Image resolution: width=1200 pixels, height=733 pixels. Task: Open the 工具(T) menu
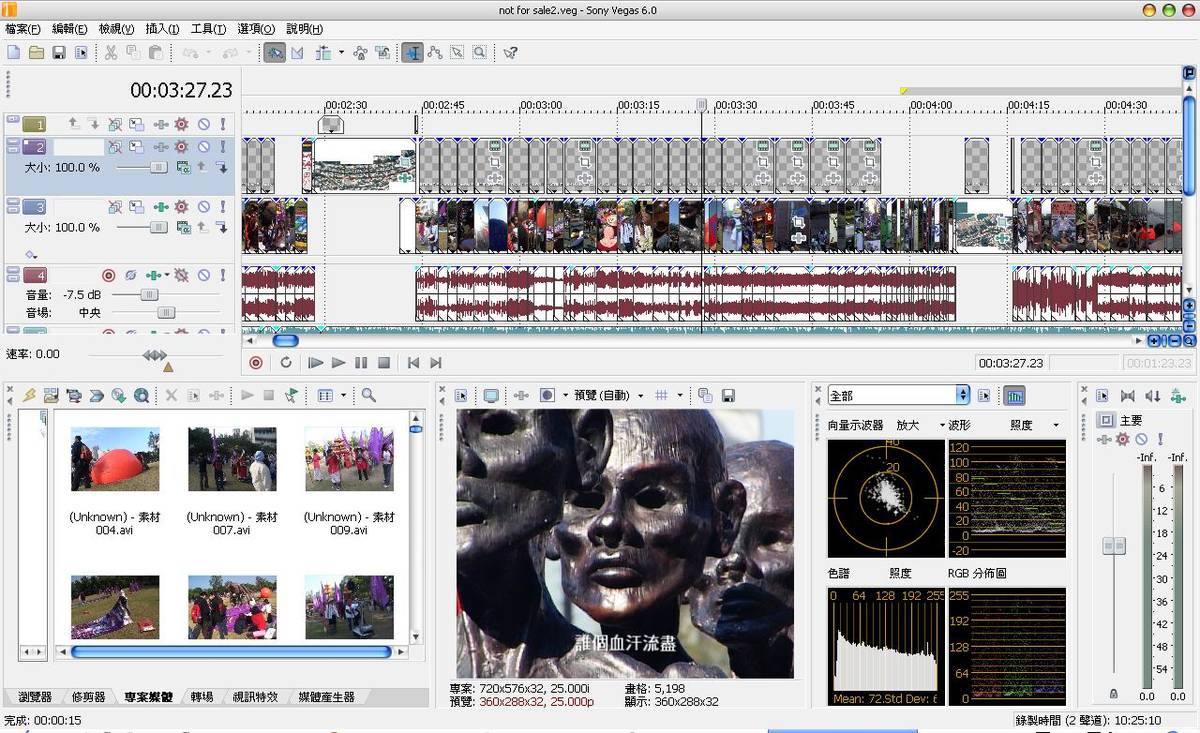tap(208, 29)
